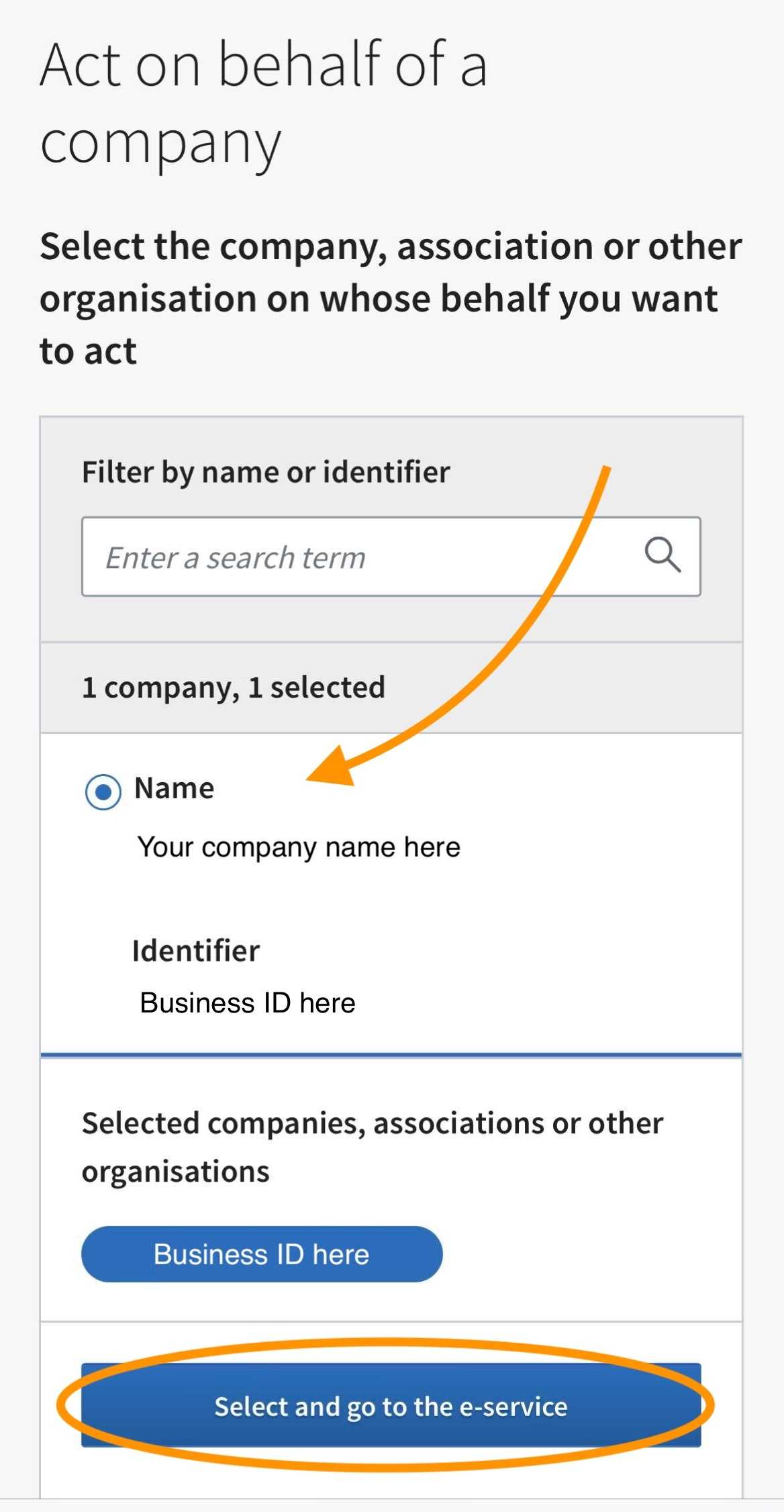This screenshot has width=784, height=1512.
Task: Select the company radio button
Action: [x=103, y=792]
